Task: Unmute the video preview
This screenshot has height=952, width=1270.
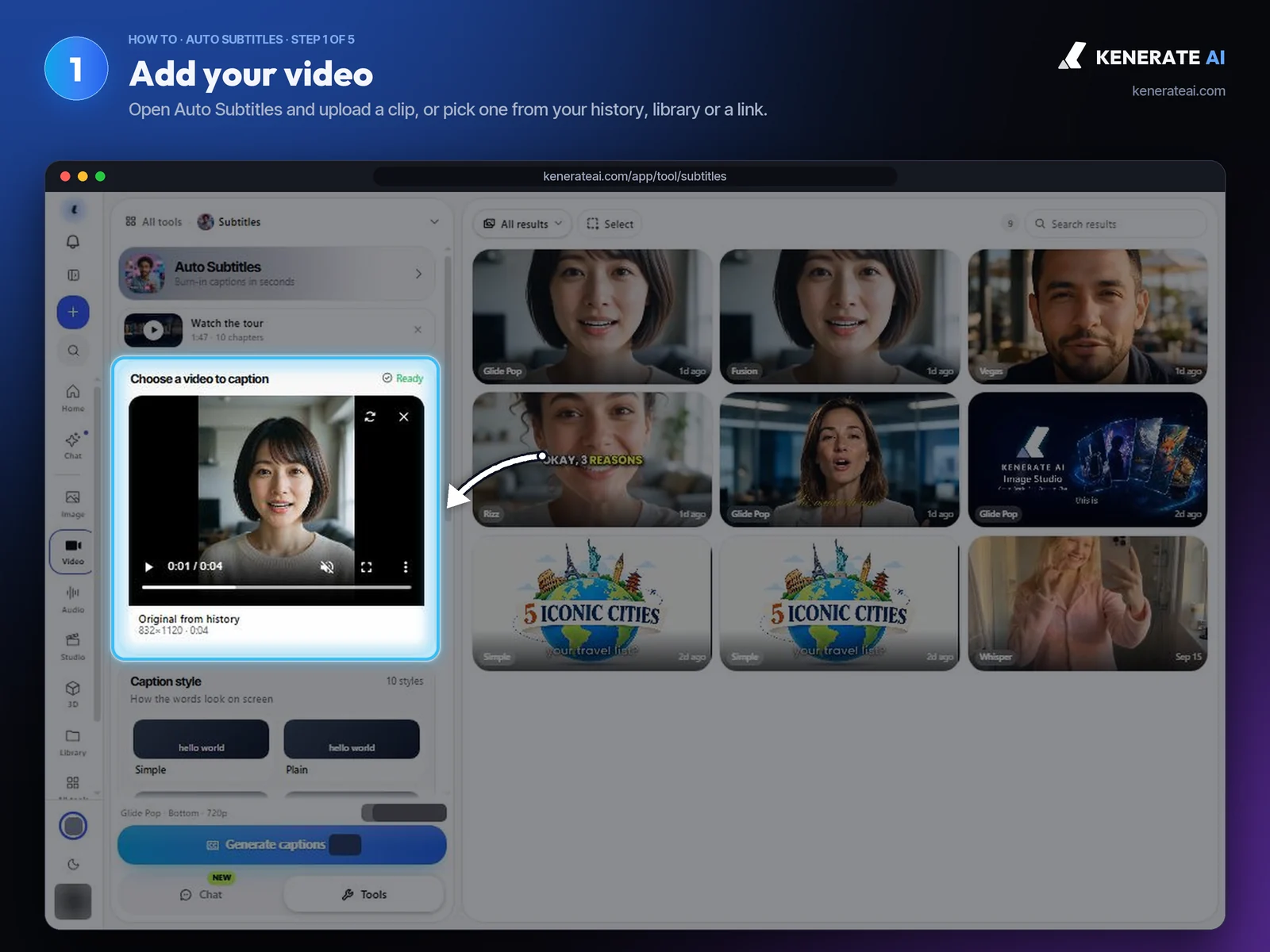Action: (326, 566)
